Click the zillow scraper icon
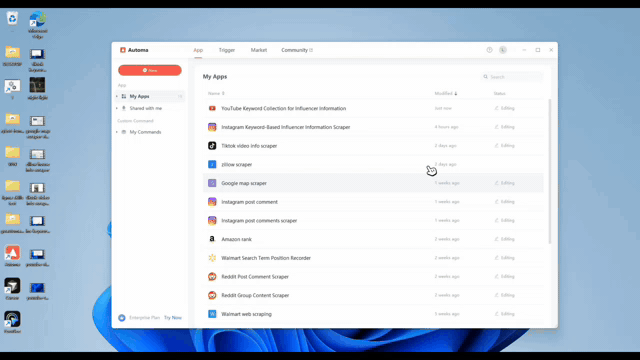 tap(212, 164)
